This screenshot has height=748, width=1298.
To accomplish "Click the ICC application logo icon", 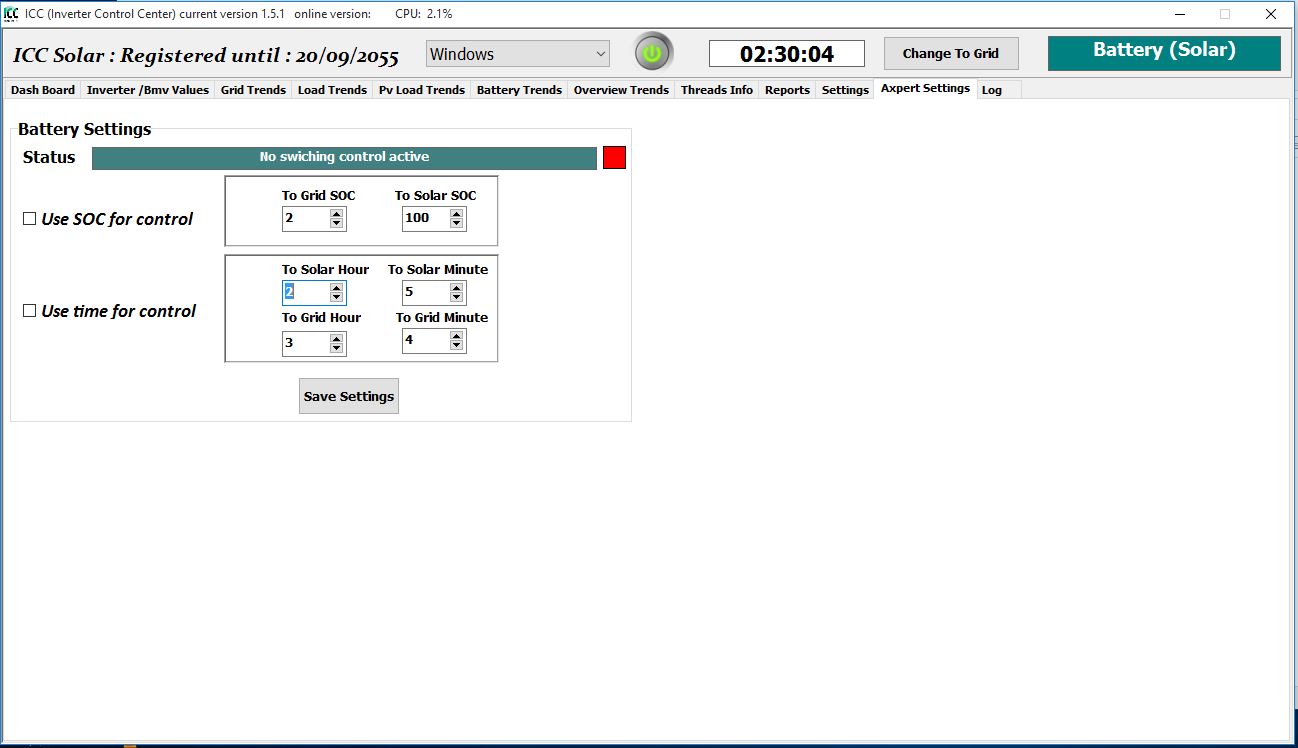I will [11, 14].
